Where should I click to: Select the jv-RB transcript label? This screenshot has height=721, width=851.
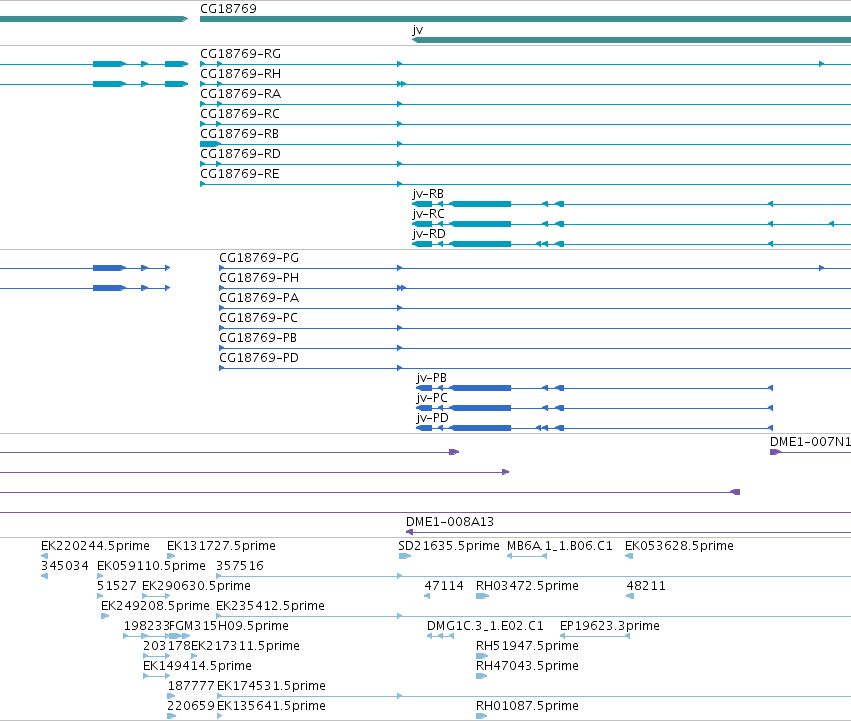(428, 194)
